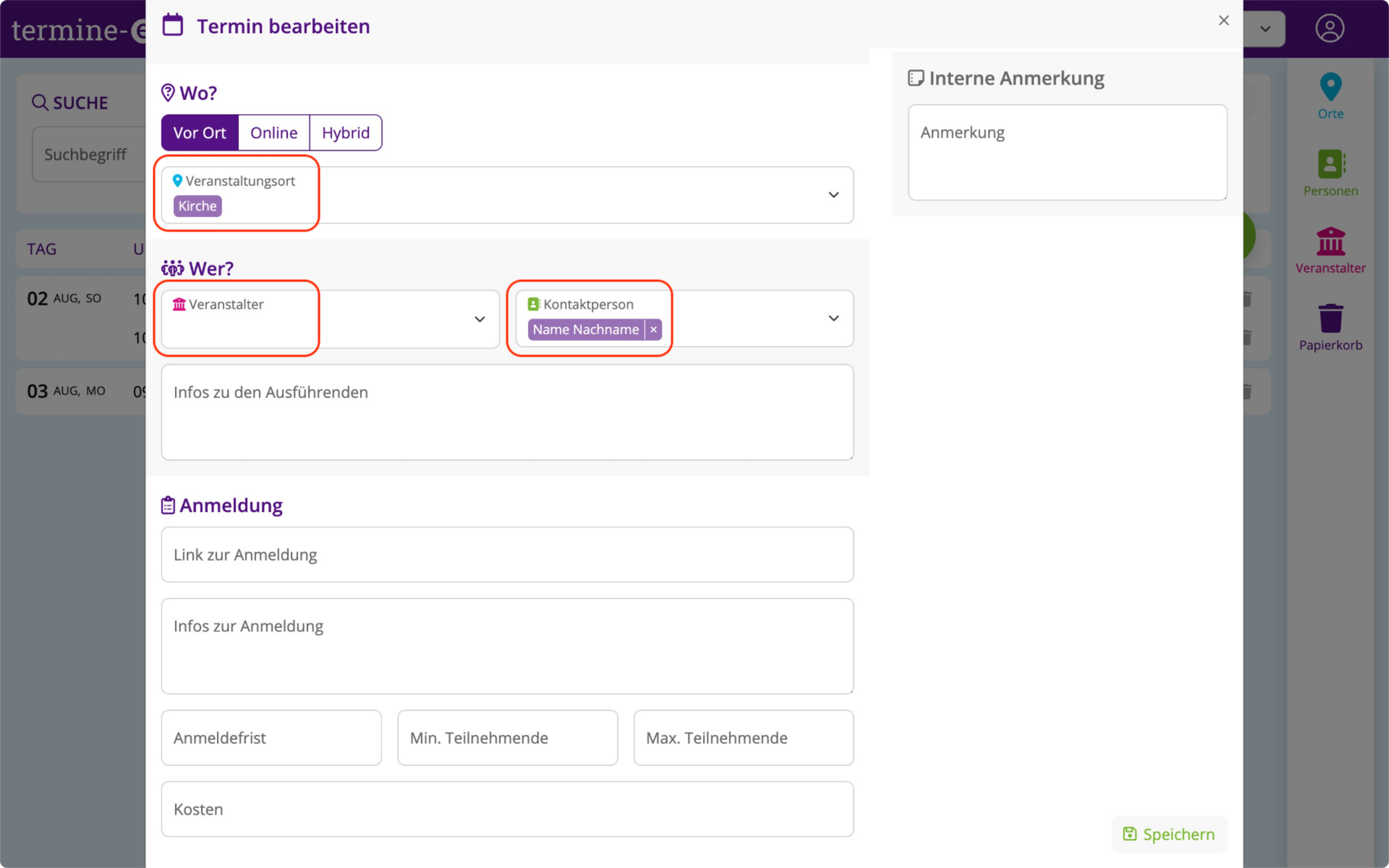Viewport: 1389px width, 868px height.
Task: Click the Link zur Anmeldung field
Action: click(507, 555)
